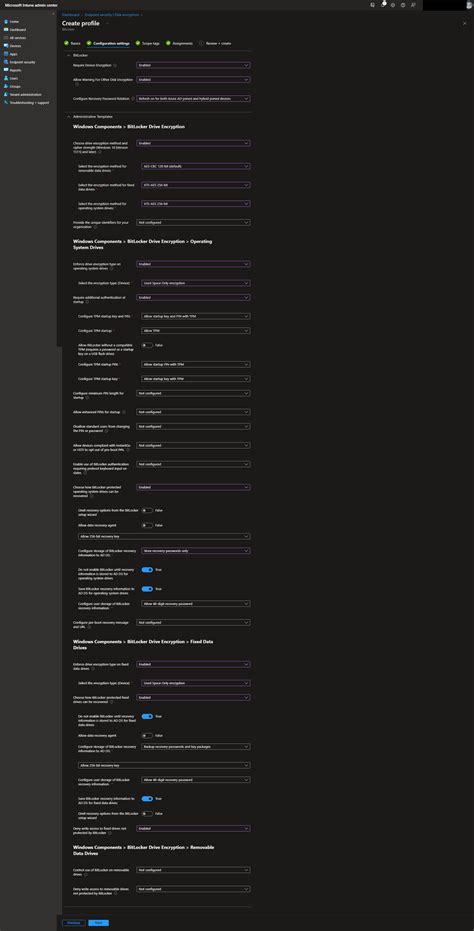474x931 pixels.
Task: Open Home in the left sidebar
Action: pyautogui.click(x=12, y=21)
